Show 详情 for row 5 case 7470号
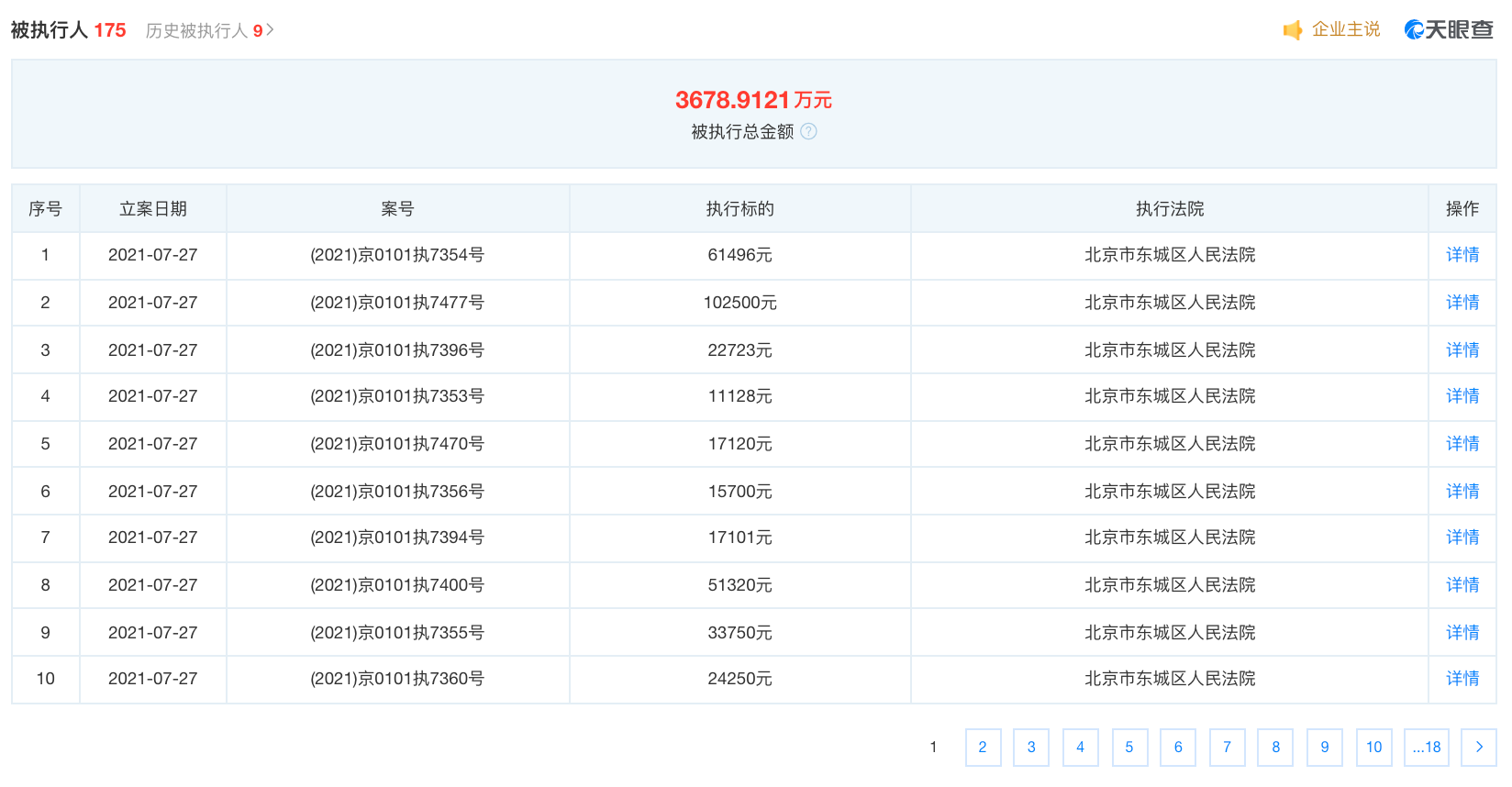 click(1462, 444)
